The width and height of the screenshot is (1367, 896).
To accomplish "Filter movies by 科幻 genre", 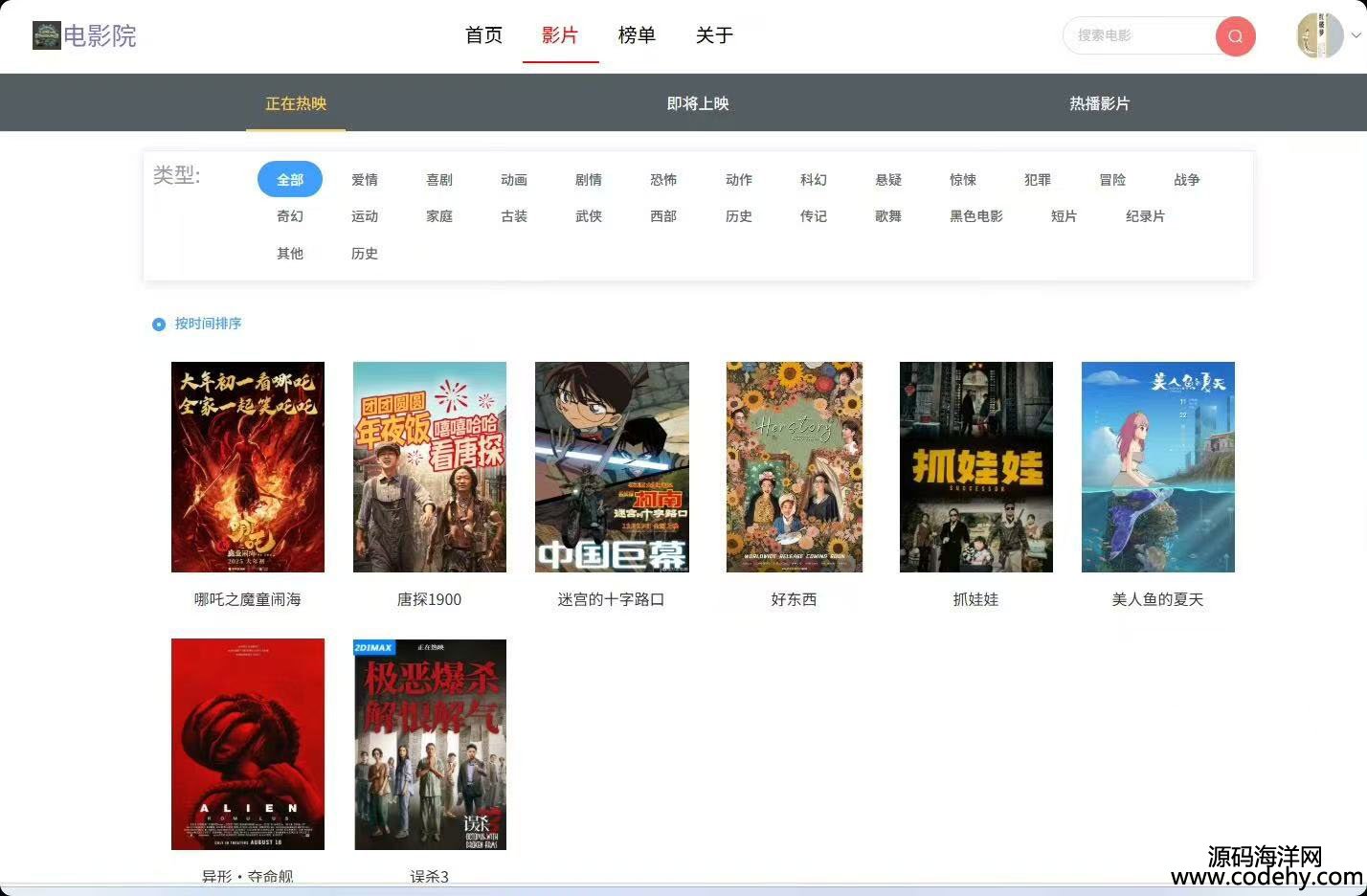I will coord(813,180).
